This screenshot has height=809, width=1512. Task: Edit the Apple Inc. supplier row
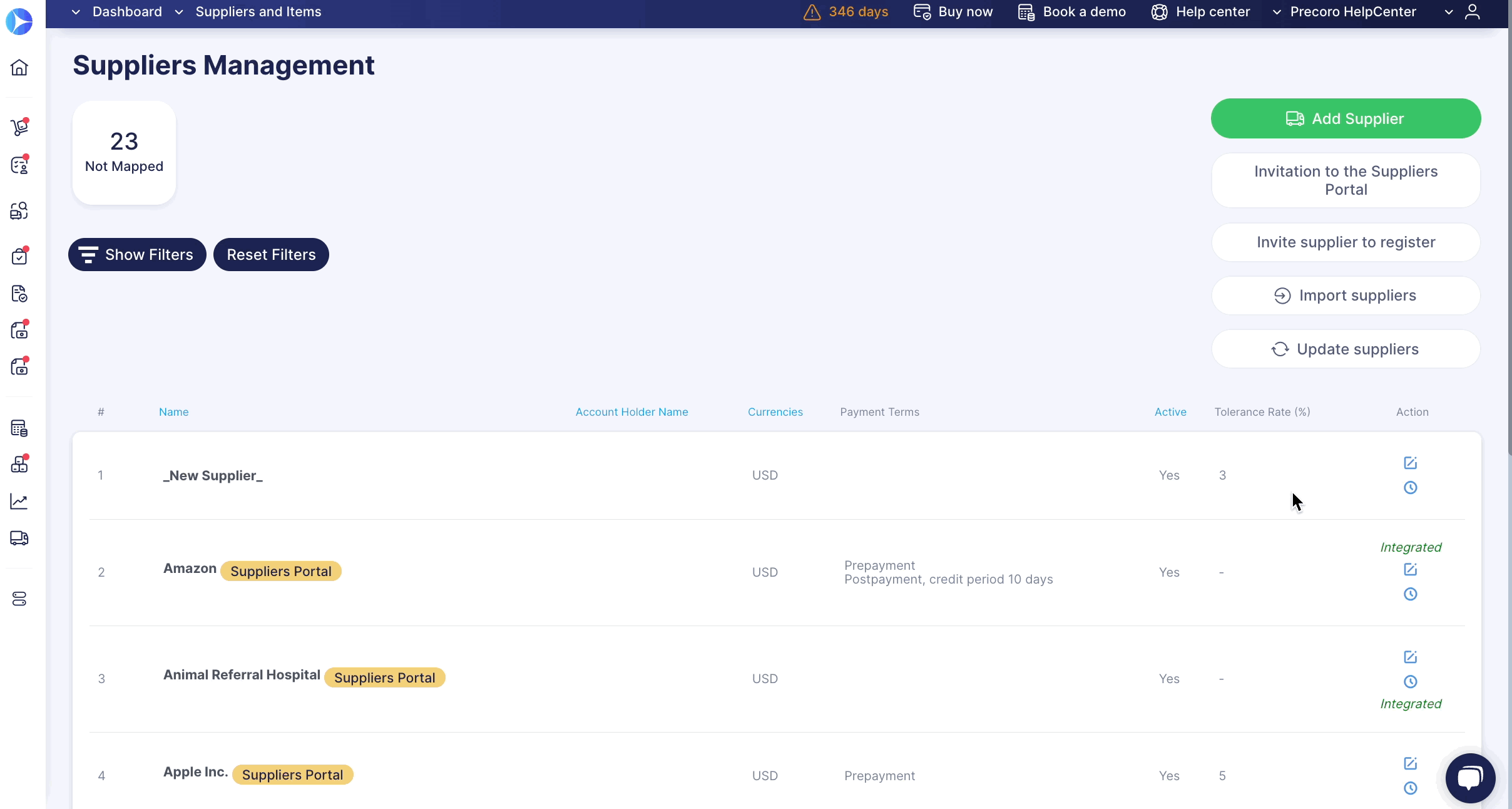(x=1410, y=763)
